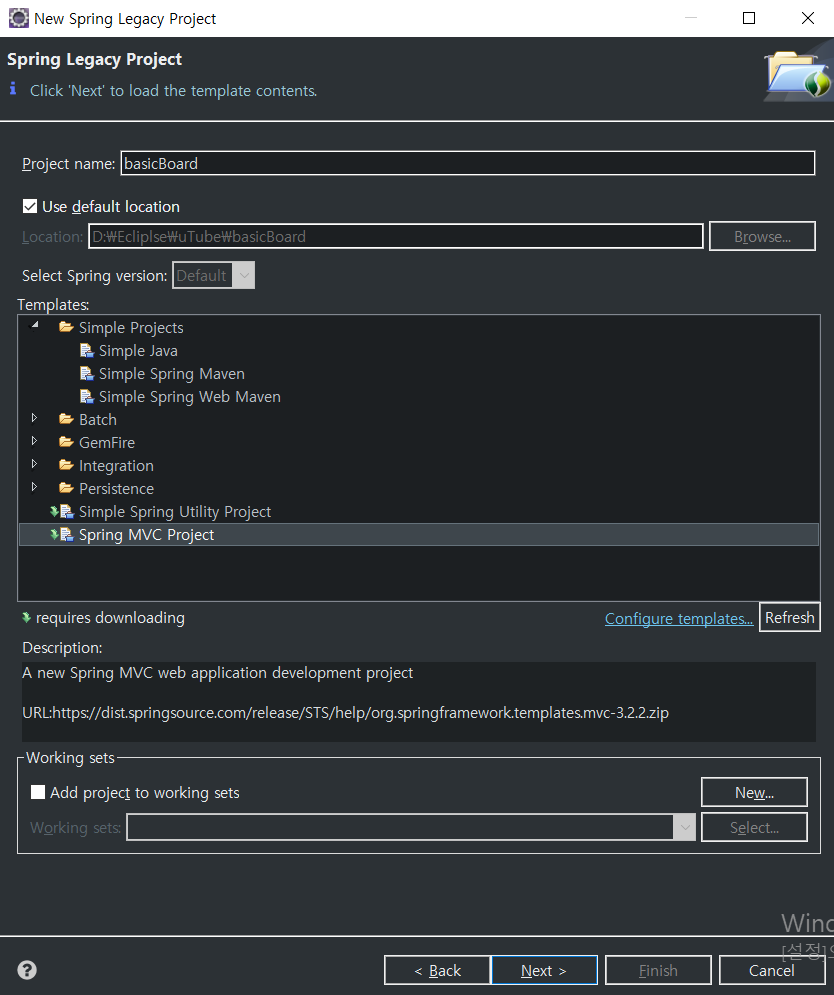Click the Persistence folder icon

(66, 488)
